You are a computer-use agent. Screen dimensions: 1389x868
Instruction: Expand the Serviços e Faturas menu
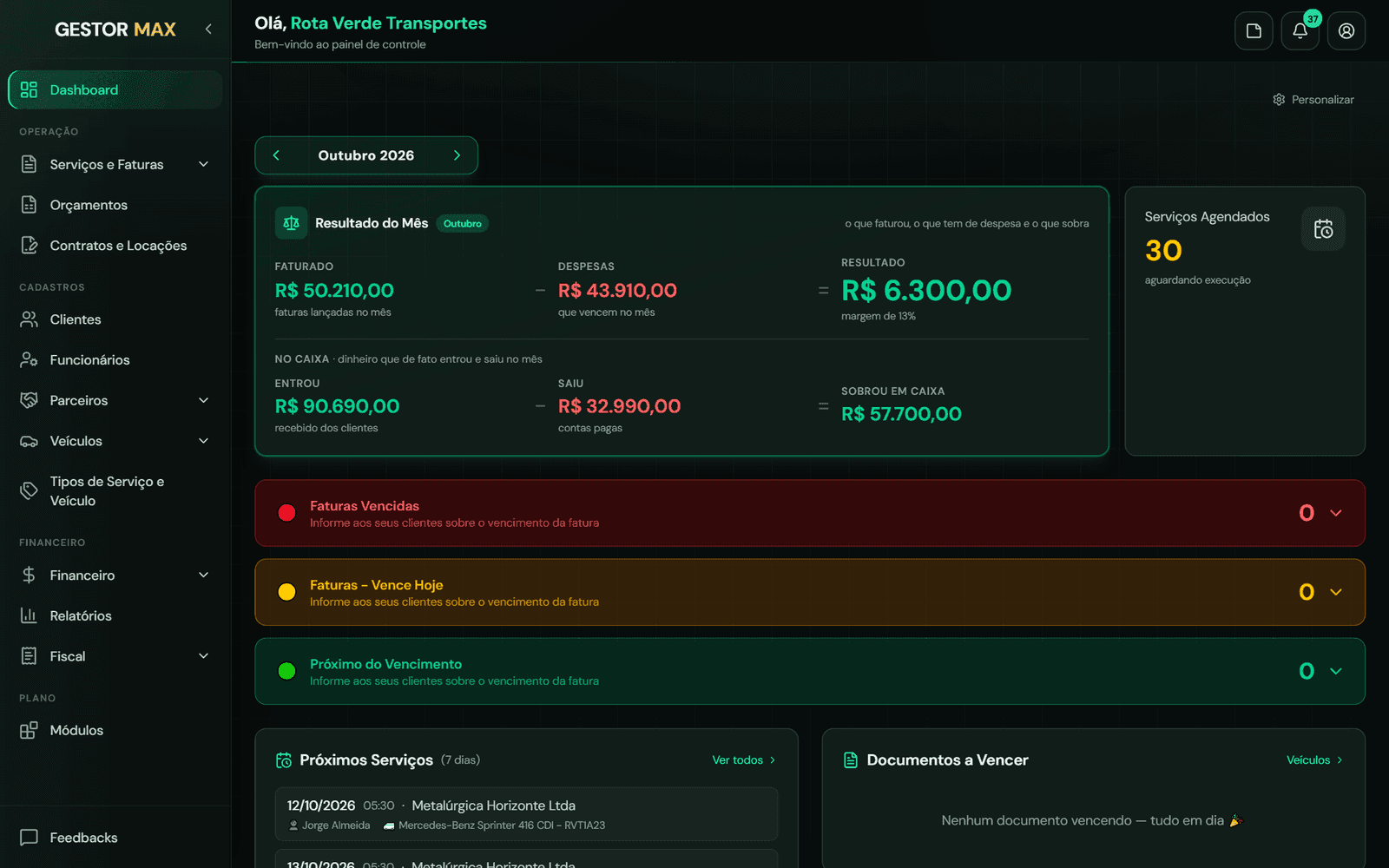(x=204, y=165)
